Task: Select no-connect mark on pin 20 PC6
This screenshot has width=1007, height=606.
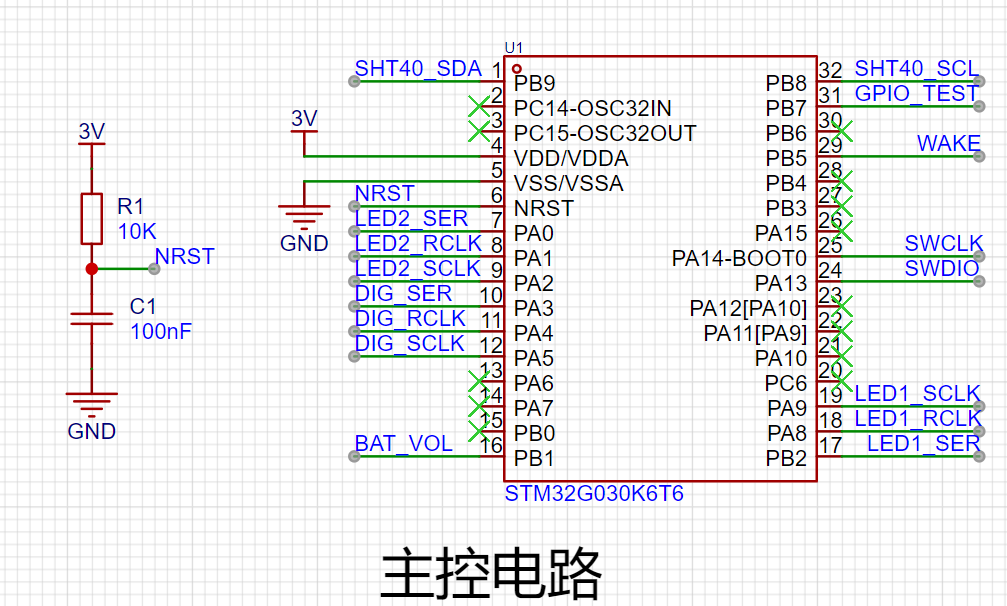Action: point(841,381)
